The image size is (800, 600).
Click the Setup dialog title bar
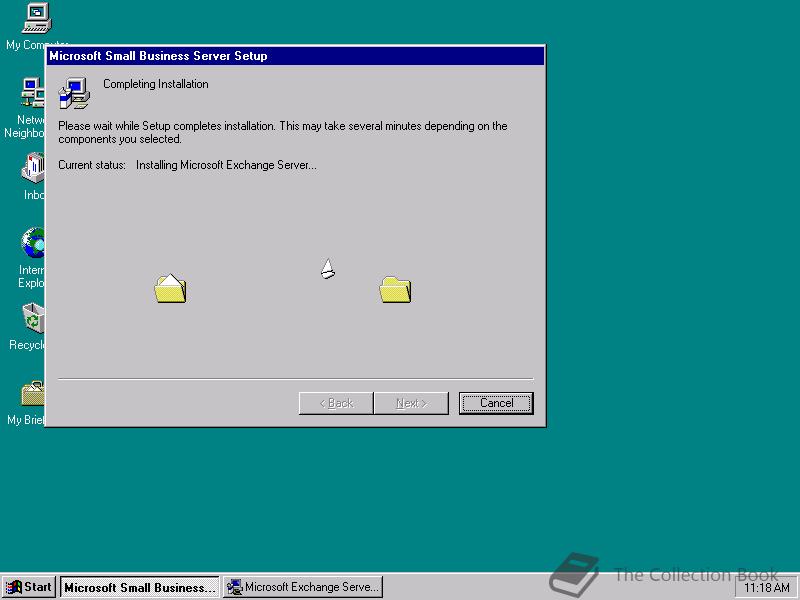point(295,56)
